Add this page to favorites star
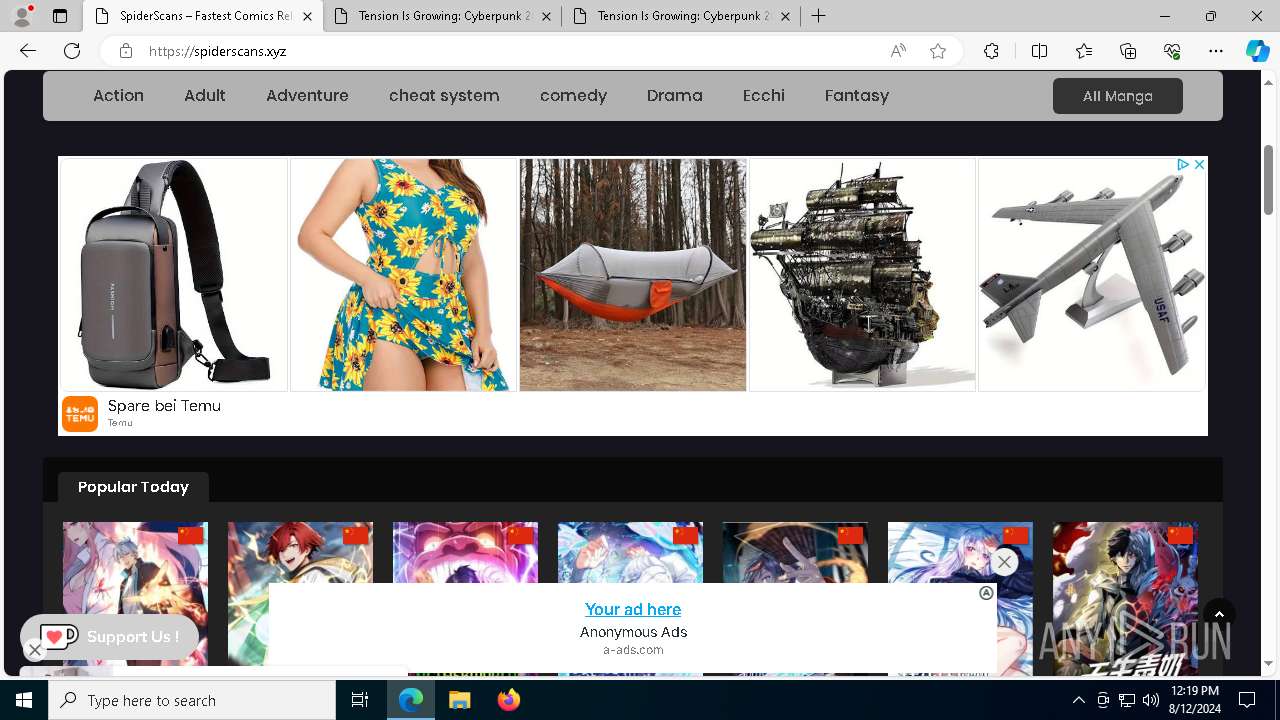1280x720 pixels. [938, 51]
